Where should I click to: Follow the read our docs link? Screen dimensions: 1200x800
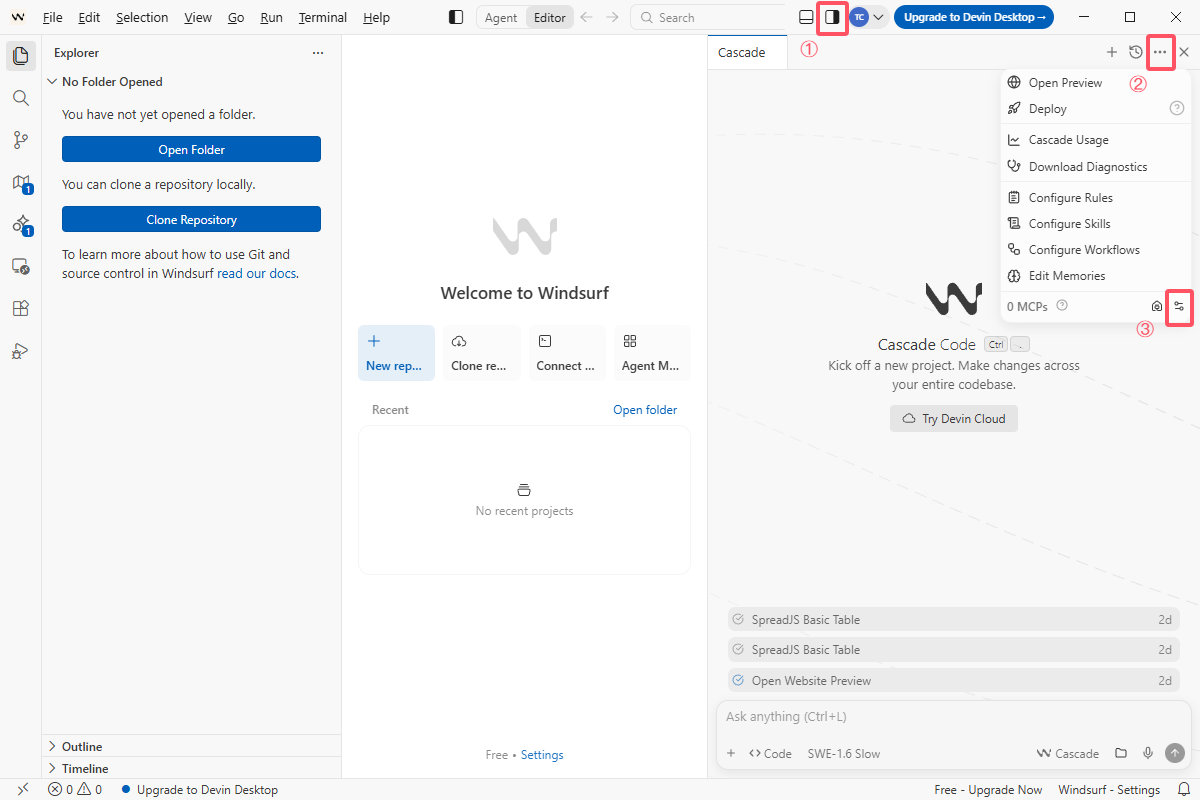(x=257, y=273)
